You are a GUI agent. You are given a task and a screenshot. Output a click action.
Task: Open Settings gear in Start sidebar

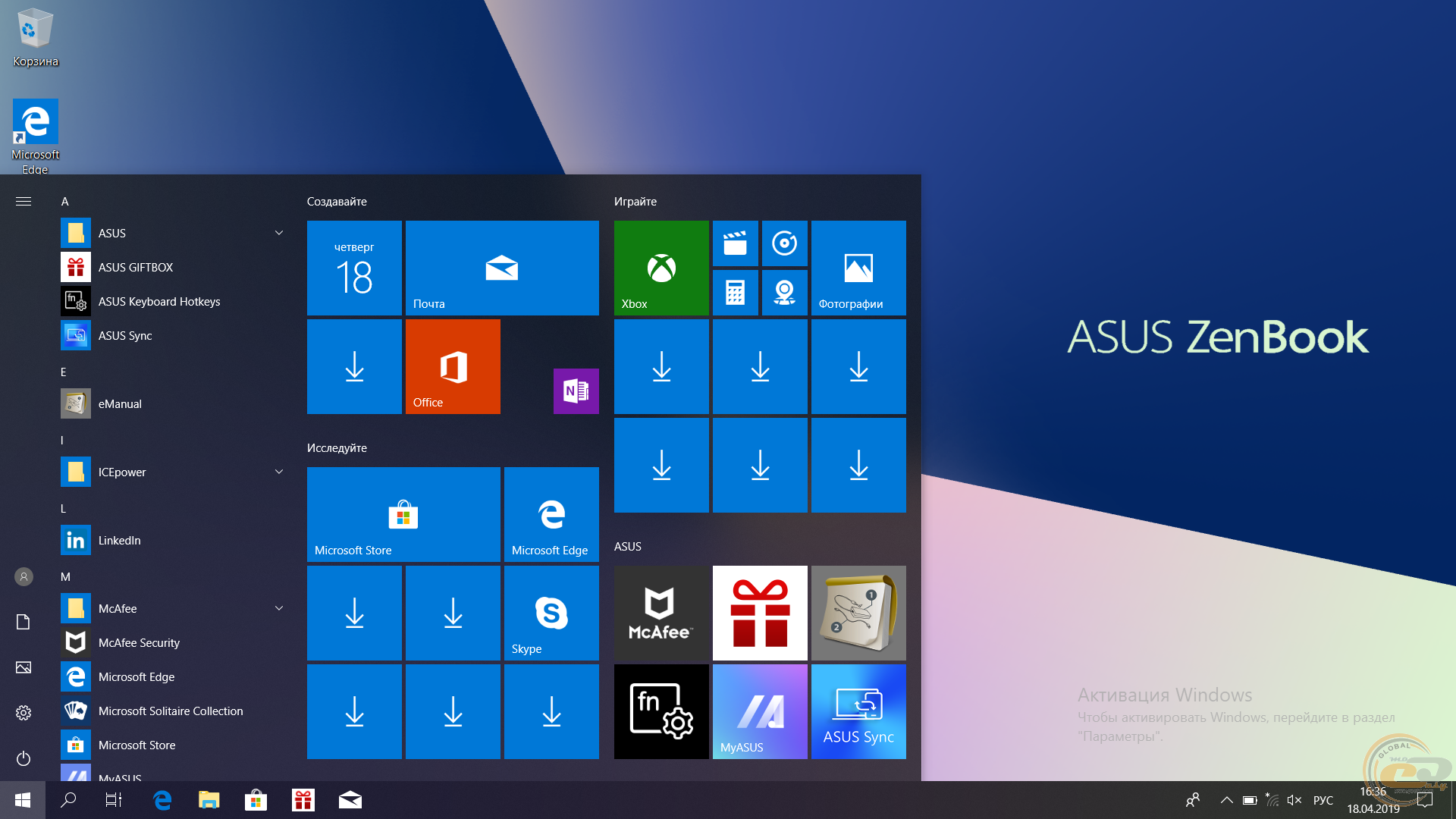tap(24, 713)
